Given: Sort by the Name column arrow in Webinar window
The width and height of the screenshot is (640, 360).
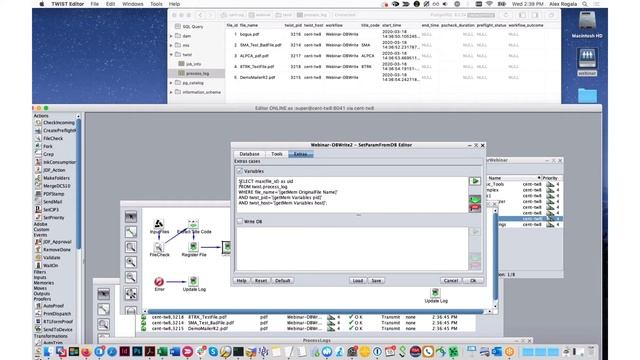Looking at the screenshot, I should coord(539,178).
